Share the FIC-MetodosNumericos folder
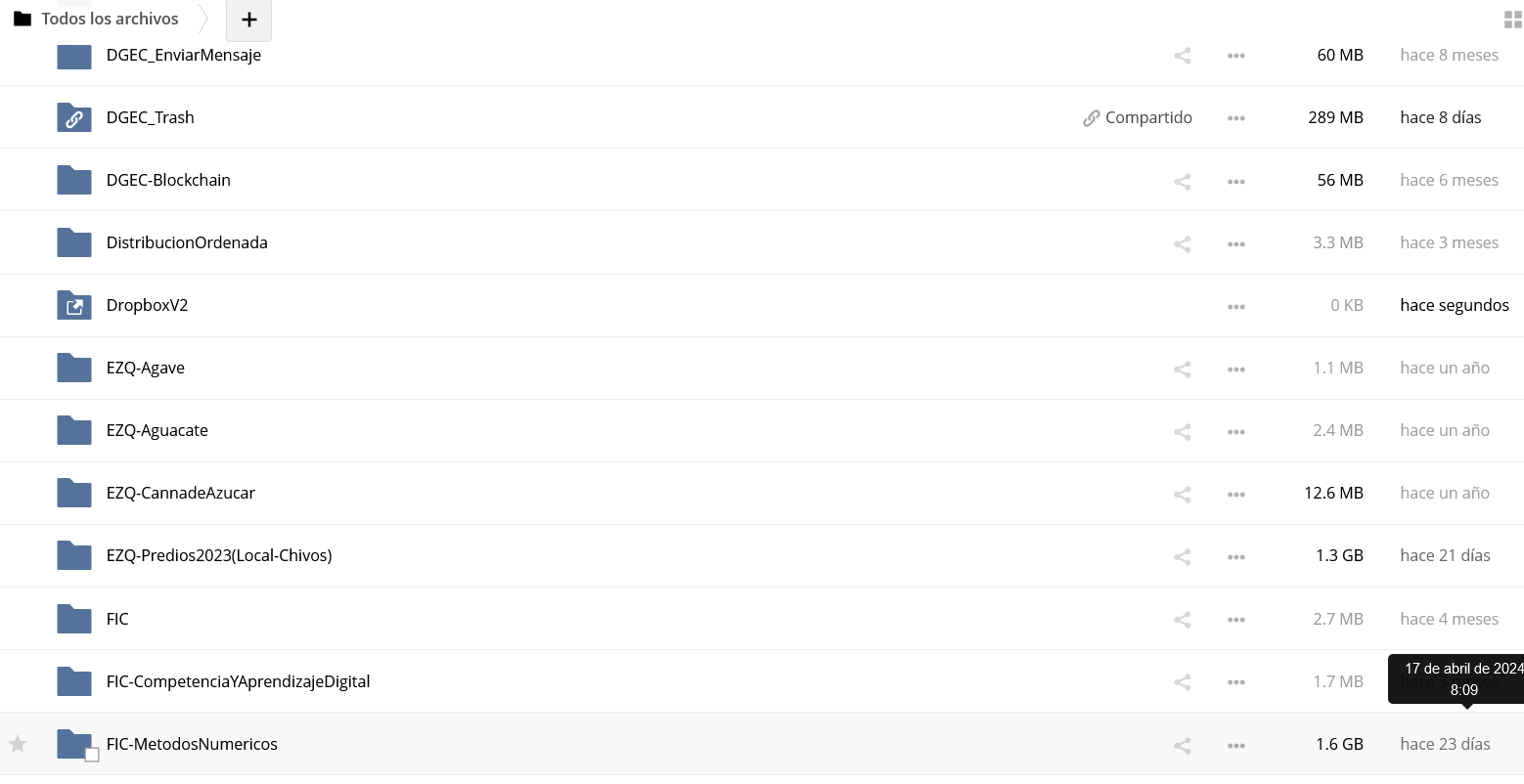The image size is (1524, 784). [1182, 745]
